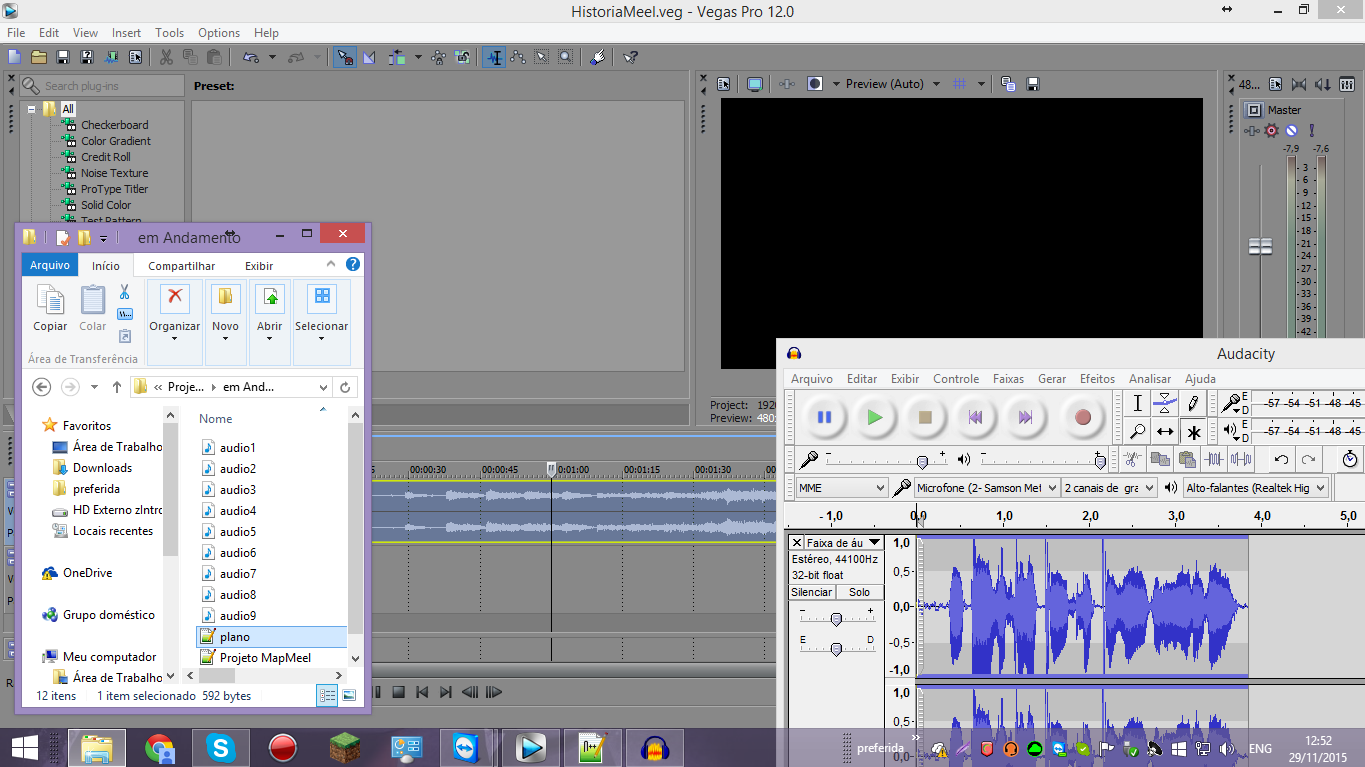Stop playback using Audacity's Stop button
The width and height of the screenshot is (1365, 767).
pos(925,417)
